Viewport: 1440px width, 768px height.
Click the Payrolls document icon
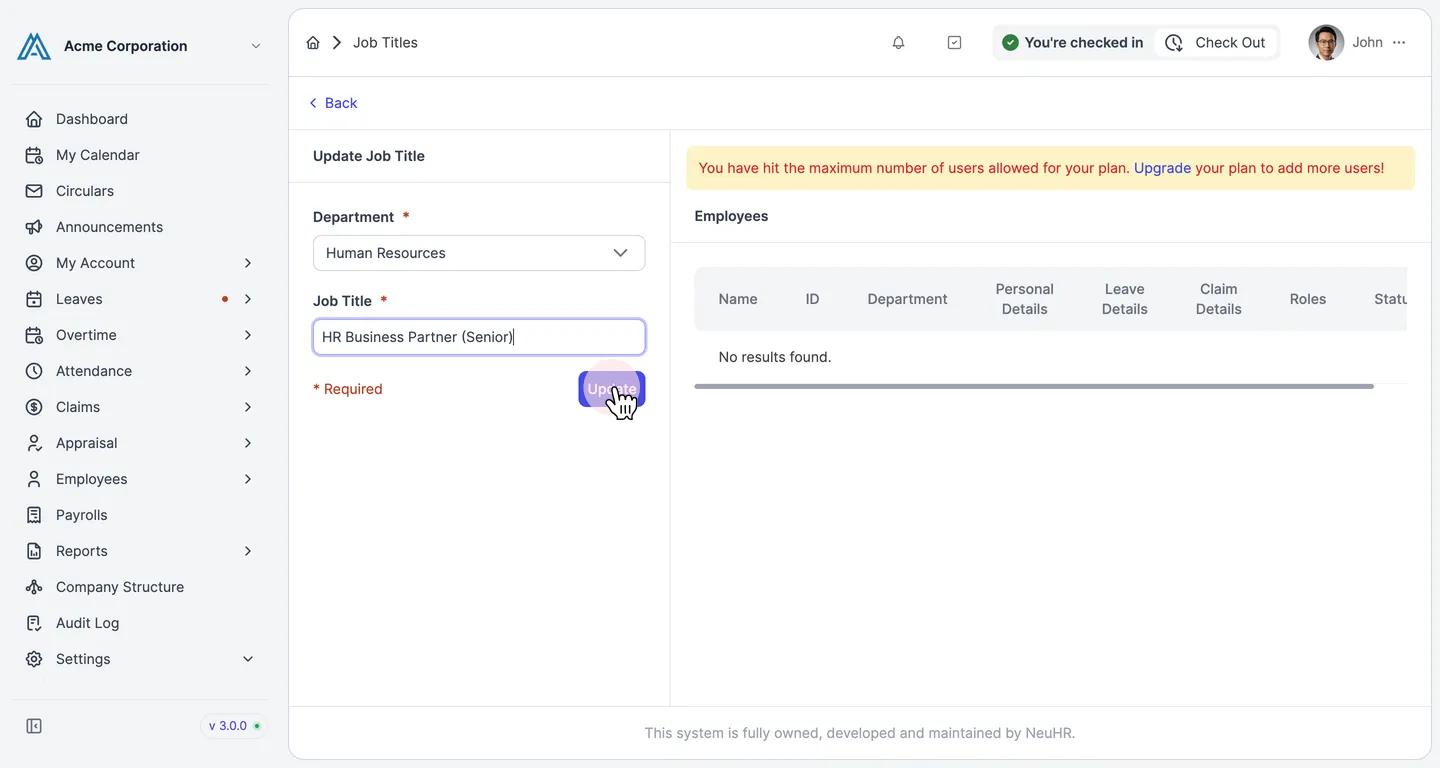[34, 515]
